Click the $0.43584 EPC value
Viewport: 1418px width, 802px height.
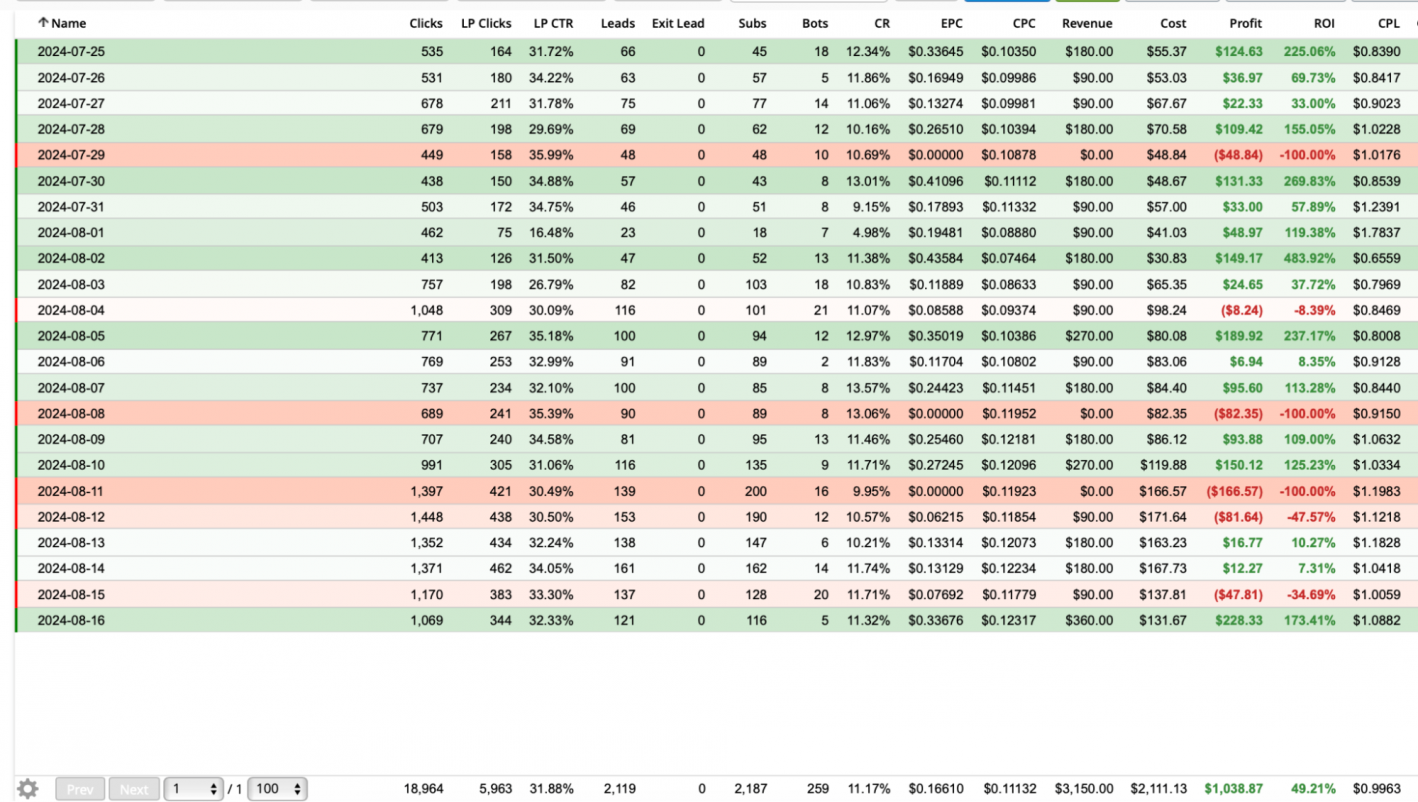936,258
